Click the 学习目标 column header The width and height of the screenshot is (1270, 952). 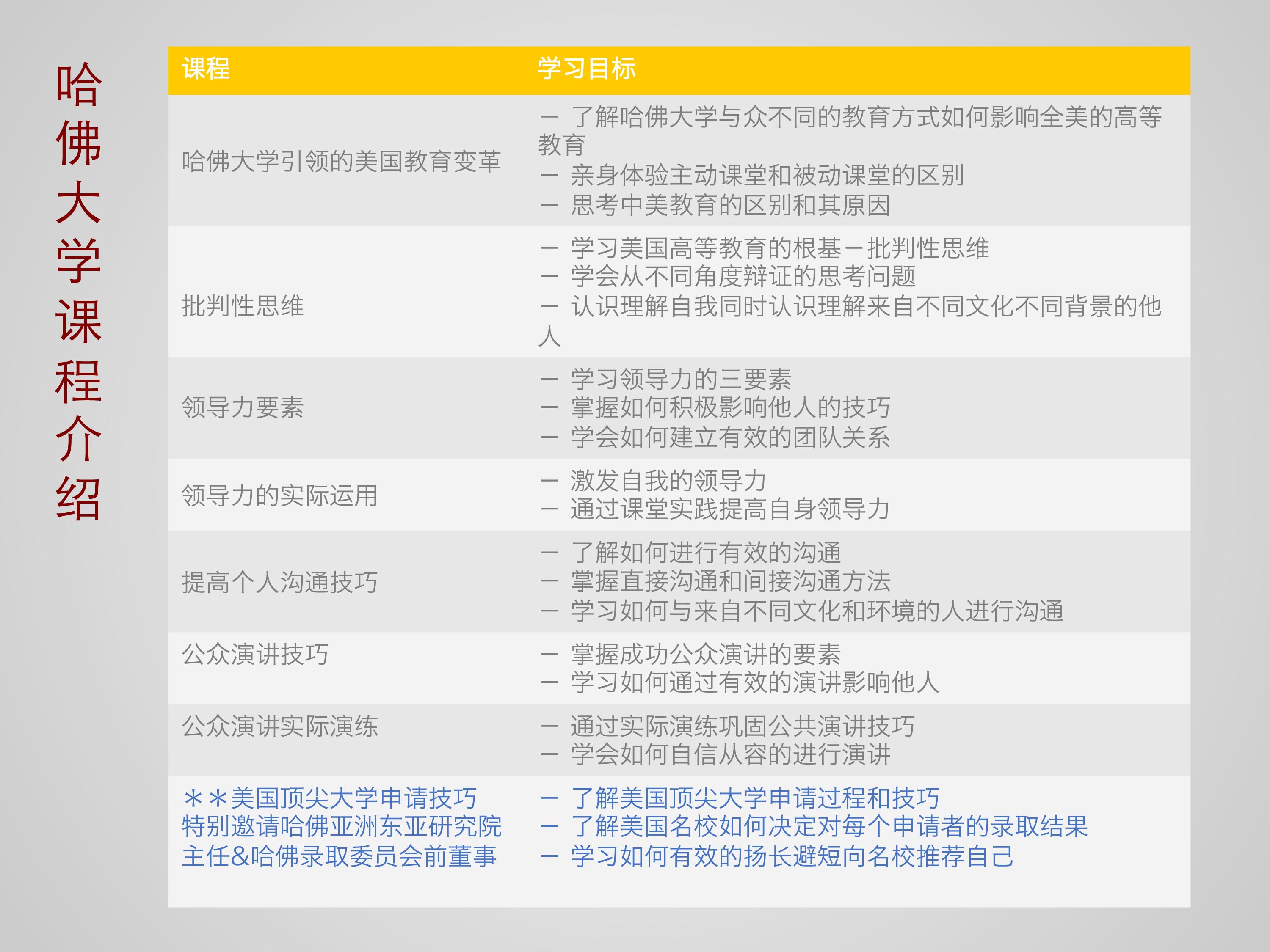(x=586, y=69)
